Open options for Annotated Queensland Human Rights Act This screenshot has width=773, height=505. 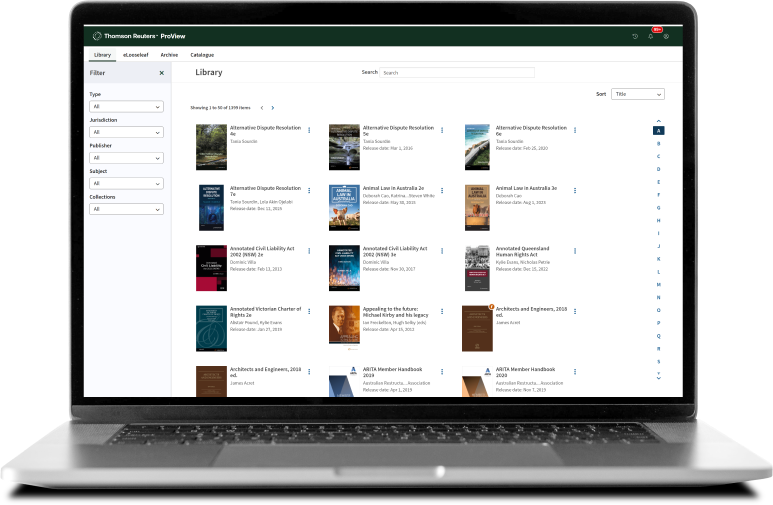click(x=575, y=251)
